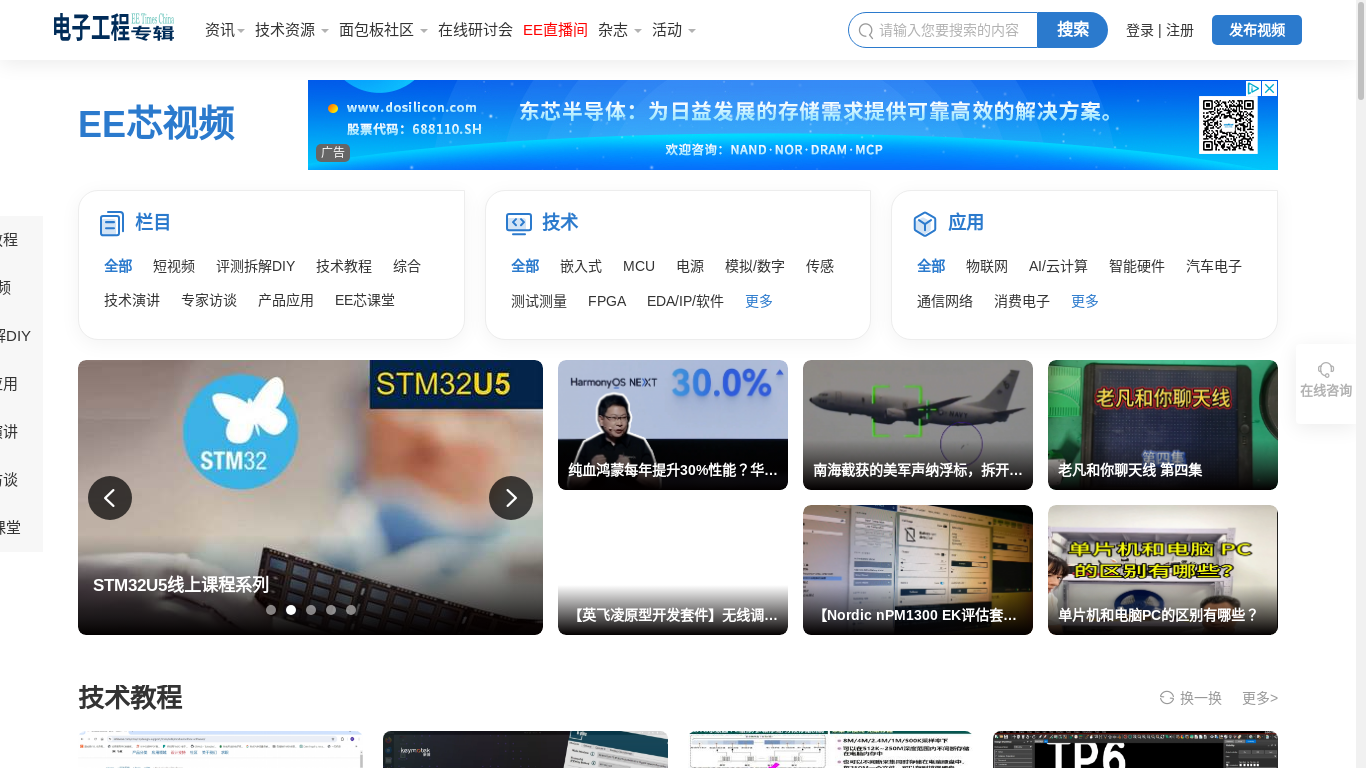Select 物联网 application filter
This screenshot has height=768, width=1366.
987,266
